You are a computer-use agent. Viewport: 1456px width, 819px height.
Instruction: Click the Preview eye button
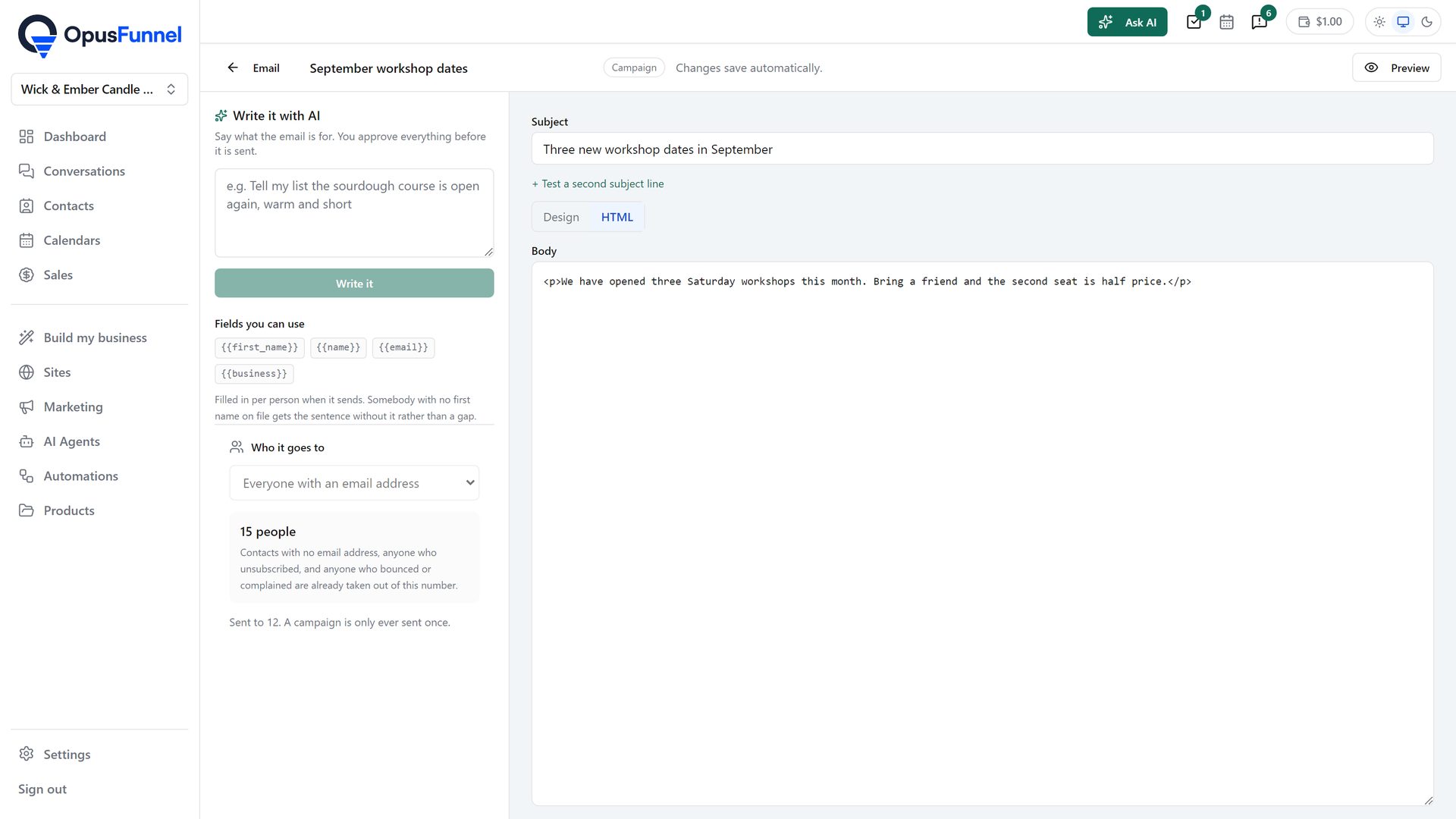(x=1396, y=67)
